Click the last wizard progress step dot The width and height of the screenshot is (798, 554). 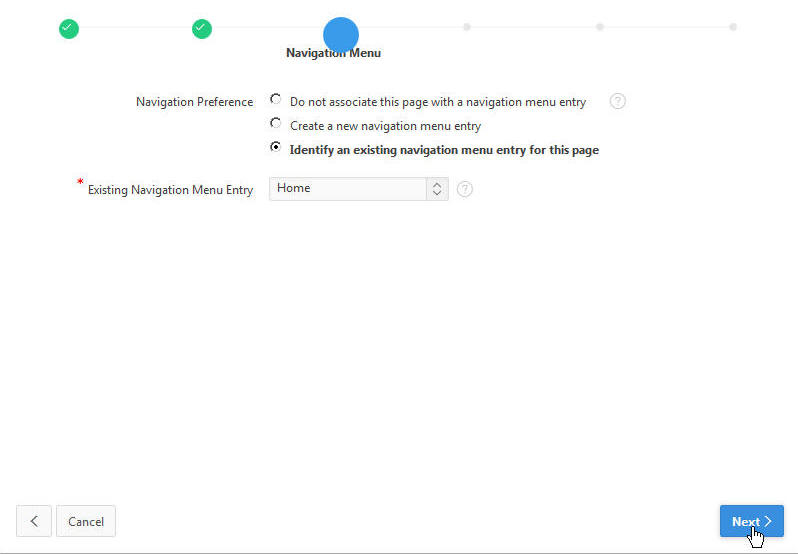click(733, 27)
